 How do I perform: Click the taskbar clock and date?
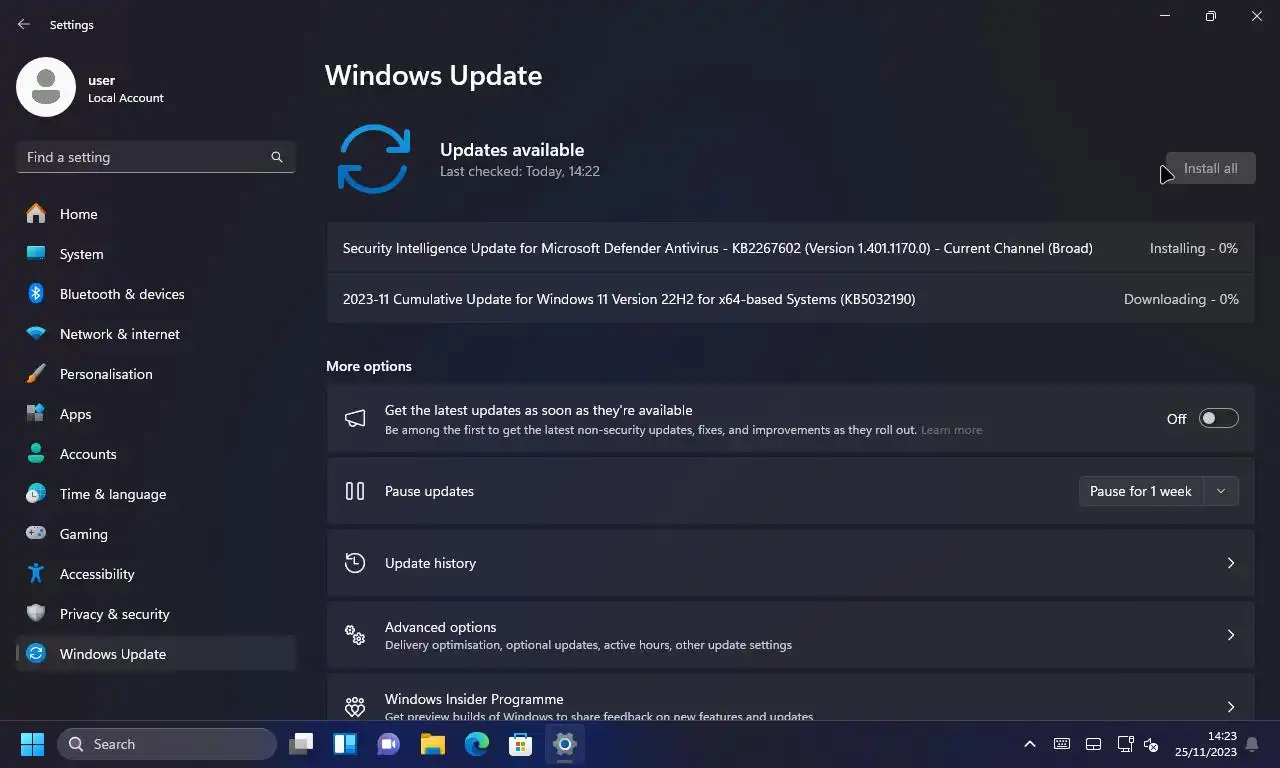tap(1205, 744)
